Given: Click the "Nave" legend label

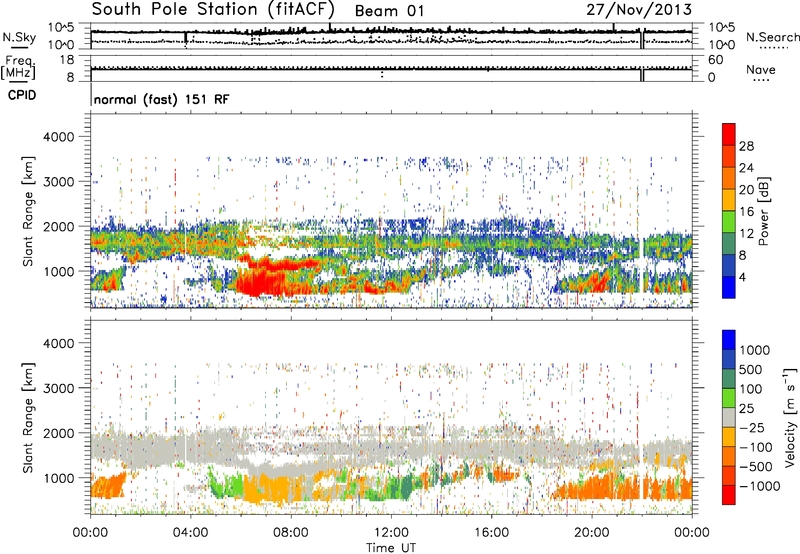Looking at the screenshot, I should coord(761,69).
